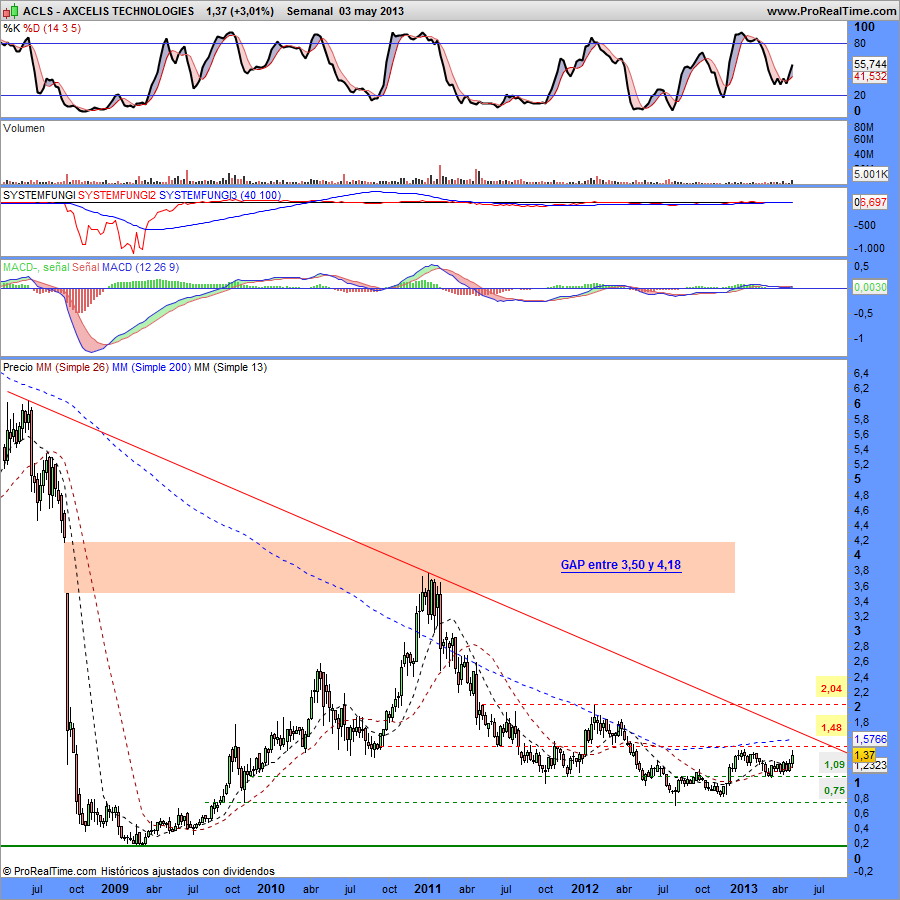Select the MM (Simple 200) moving average label

(152, 367)
